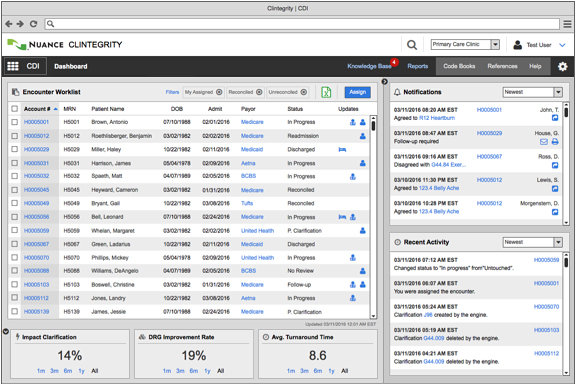Click bed icon in Miller, Haley row

click(x=342, y=150)
